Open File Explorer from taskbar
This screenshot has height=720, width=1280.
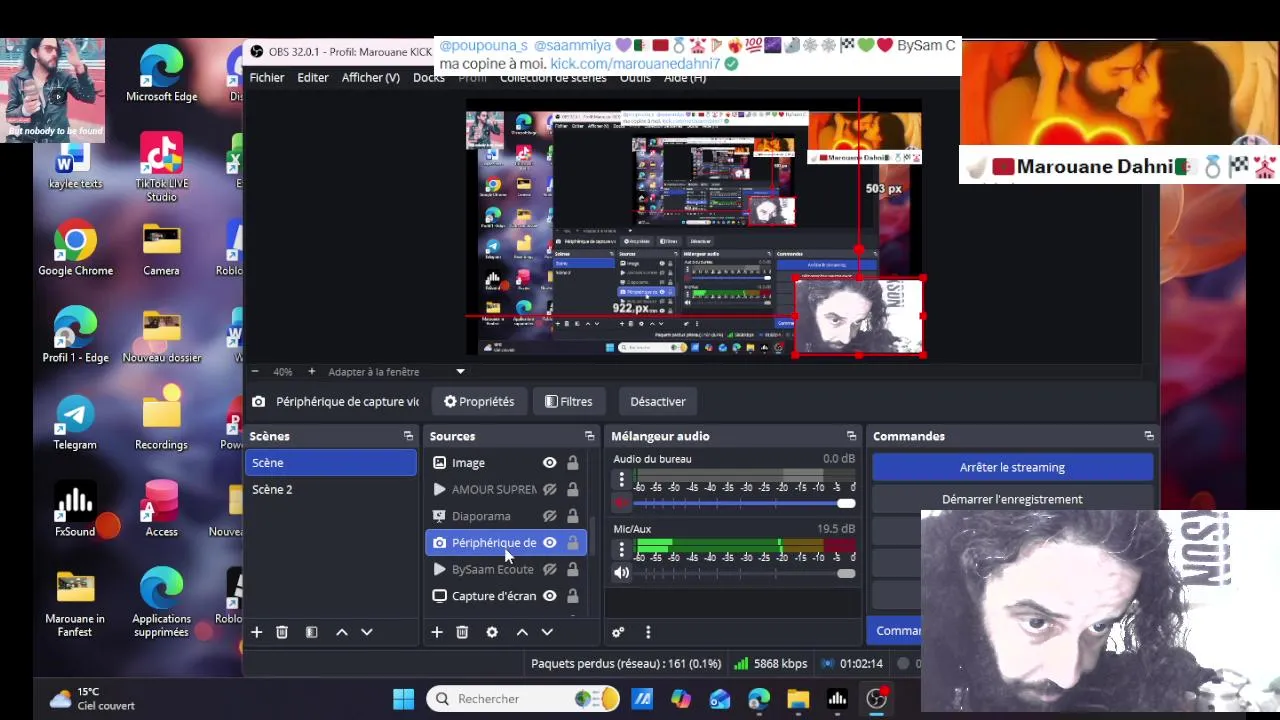coord(798,699)
